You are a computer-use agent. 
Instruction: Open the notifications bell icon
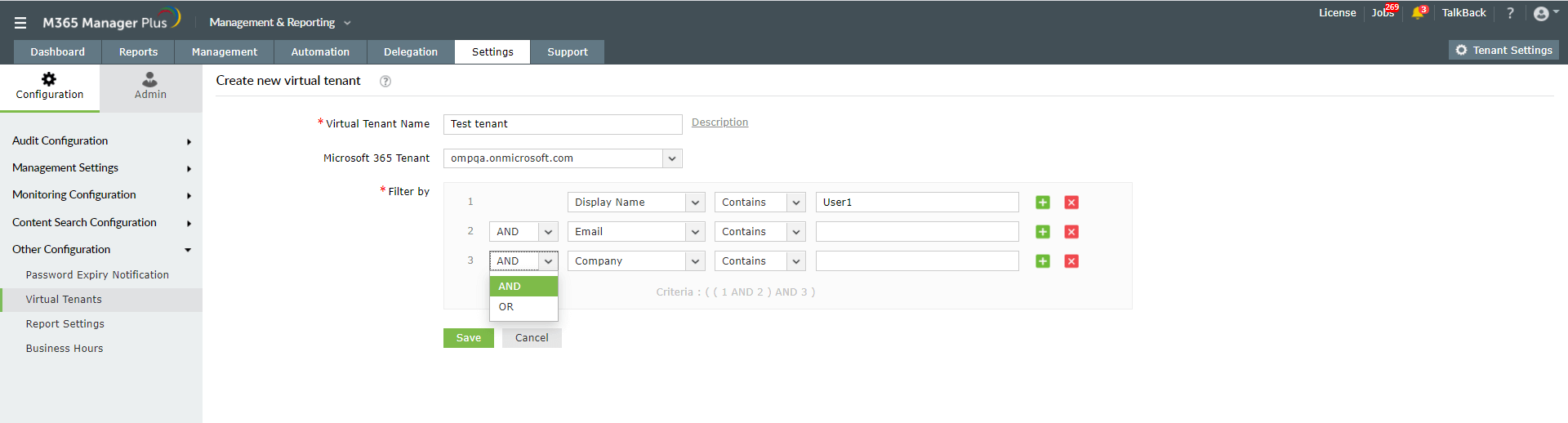[1418, 13]
